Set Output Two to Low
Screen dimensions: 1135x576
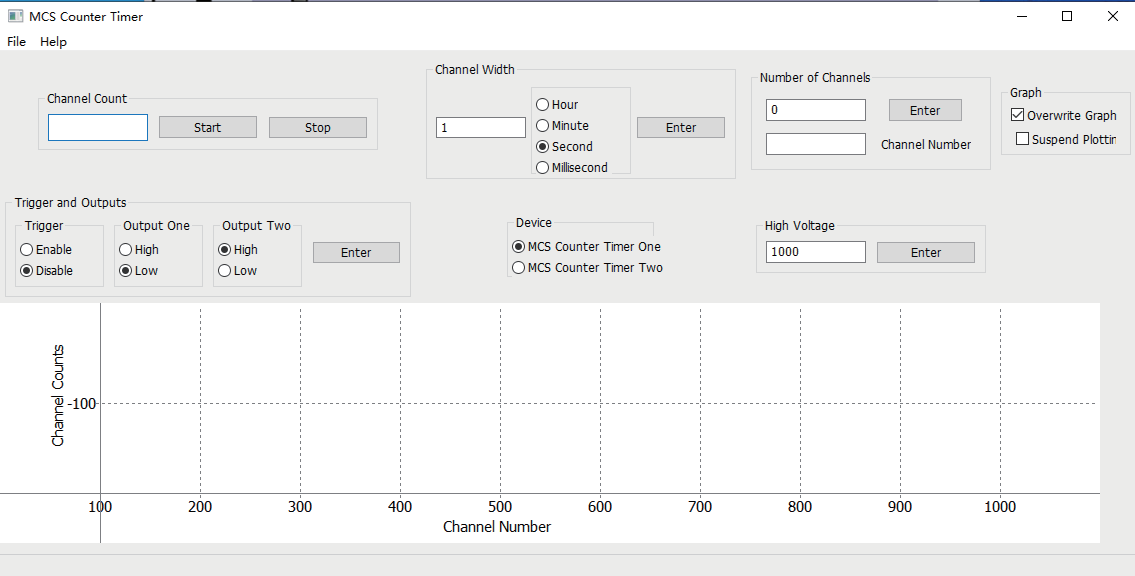225,271
